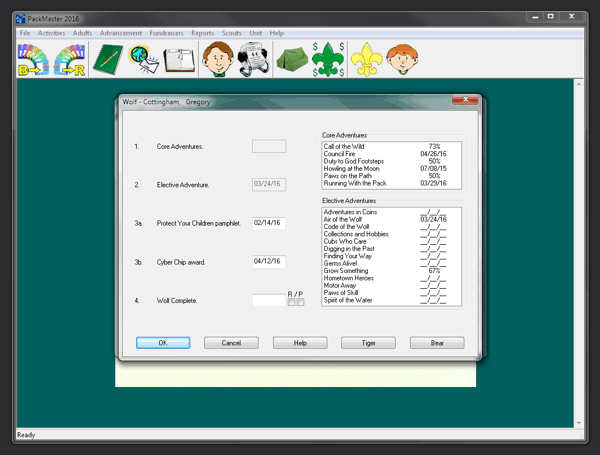Click the Core Adventures date field
Screen dimensions: 600x455
pos(269,146)
